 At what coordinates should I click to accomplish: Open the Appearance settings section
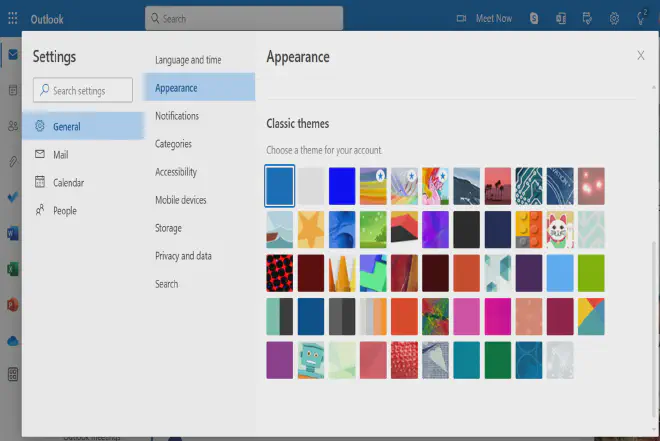pos(199,88)
